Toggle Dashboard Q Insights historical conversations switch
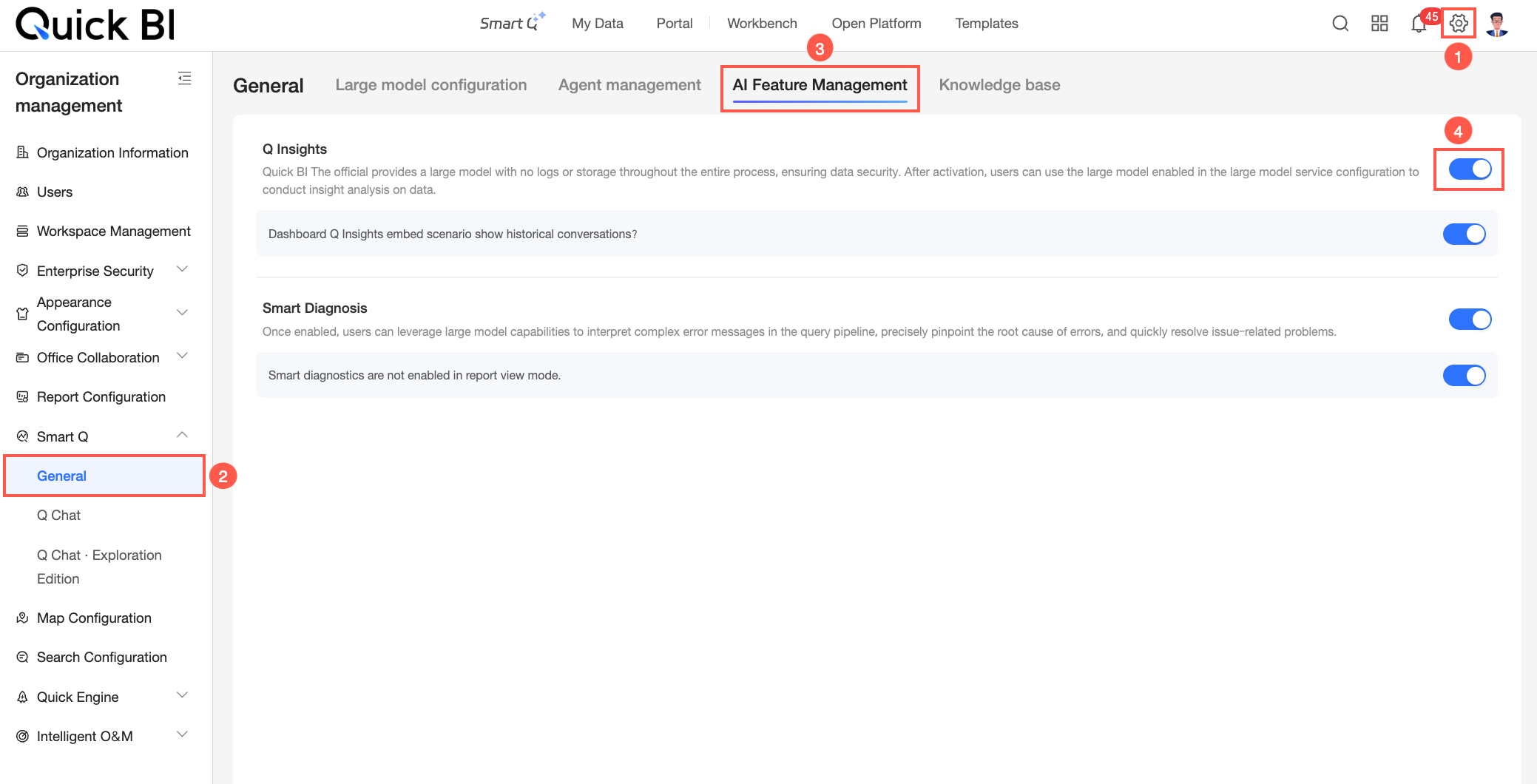 click(1464, 234)
